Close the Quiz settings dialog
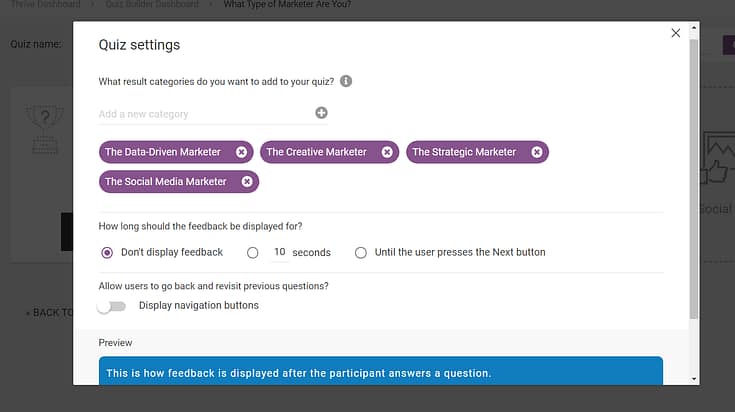 pos(675,33)
